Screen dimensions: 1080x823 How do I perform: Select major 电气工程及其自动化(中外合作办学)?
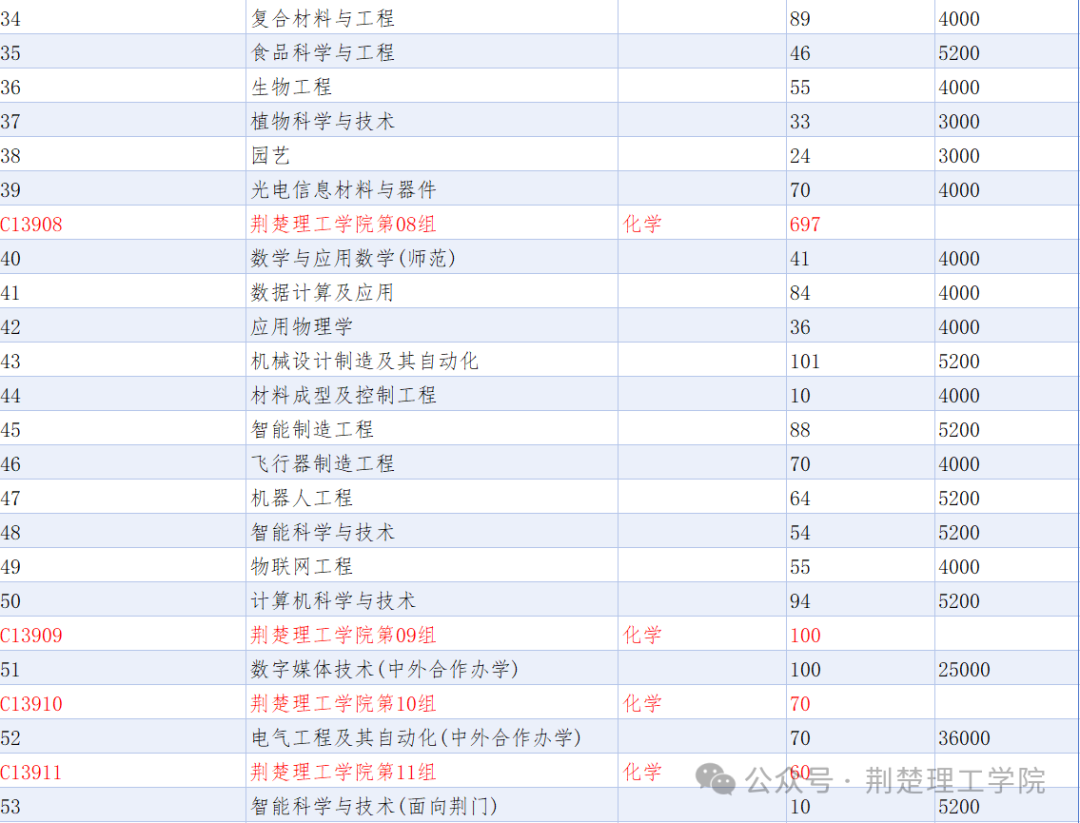point(416,738)
